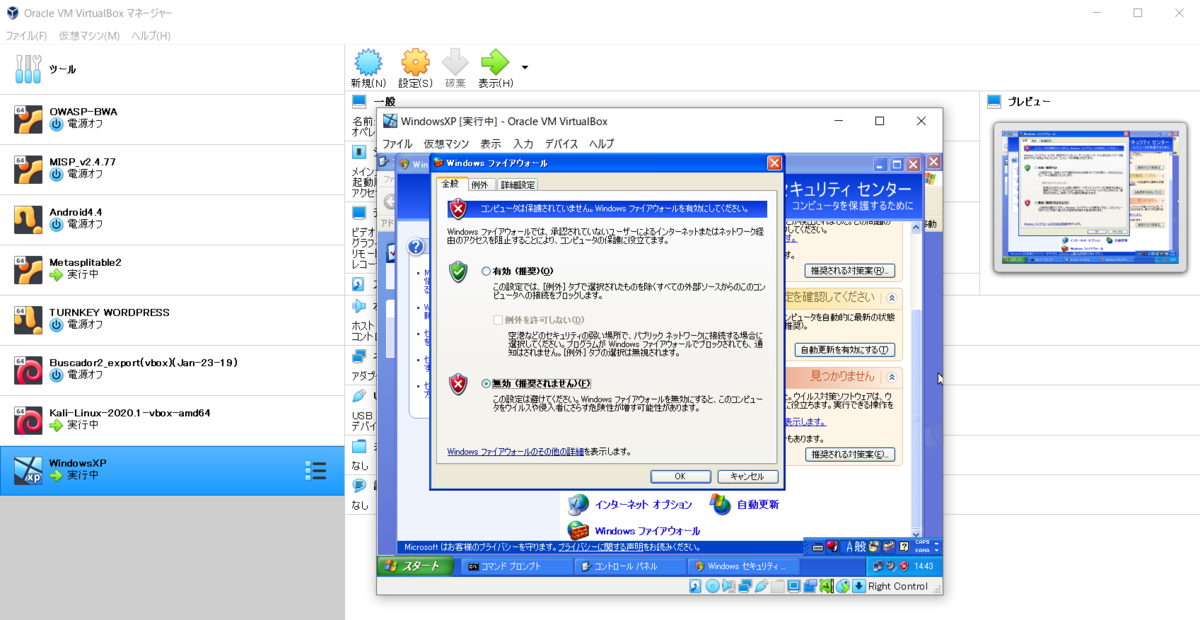The image size is (1200, 620).
Task: Switch to コマンド プロンプト taskbar button
Action: coord(516,566)
